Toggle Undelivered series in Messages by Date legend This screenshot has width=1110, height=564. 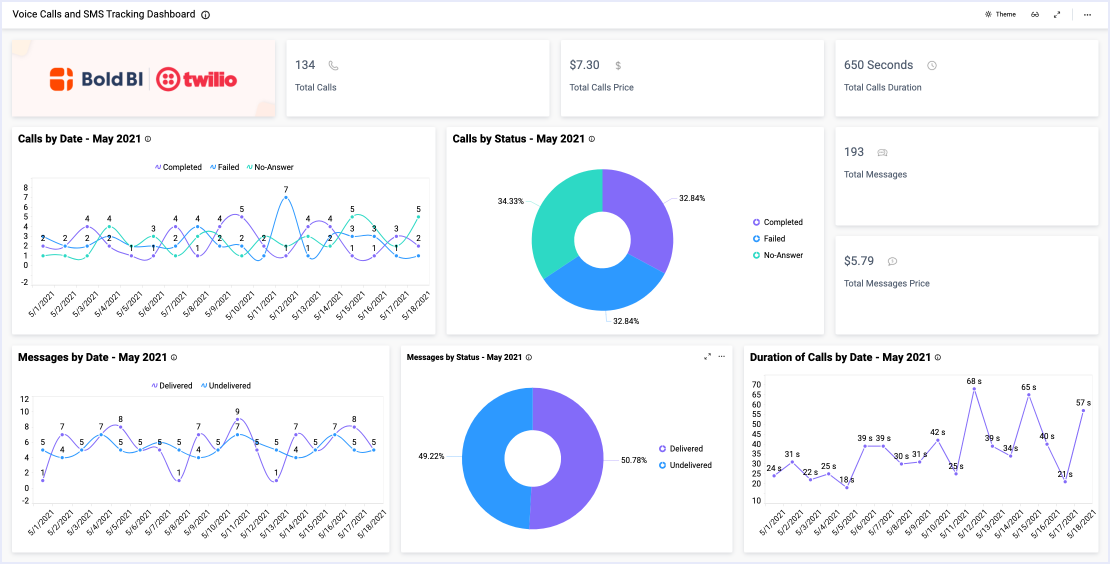pyautogui.click(x=226, y=385)
